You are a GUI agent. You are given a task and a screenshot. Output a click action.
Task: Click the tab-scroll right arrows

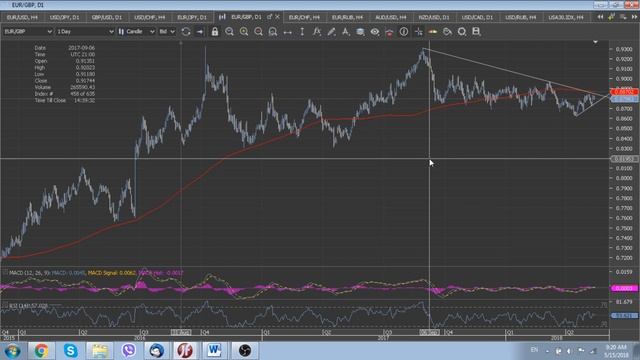pyautogui.click(x=634, y=17)
